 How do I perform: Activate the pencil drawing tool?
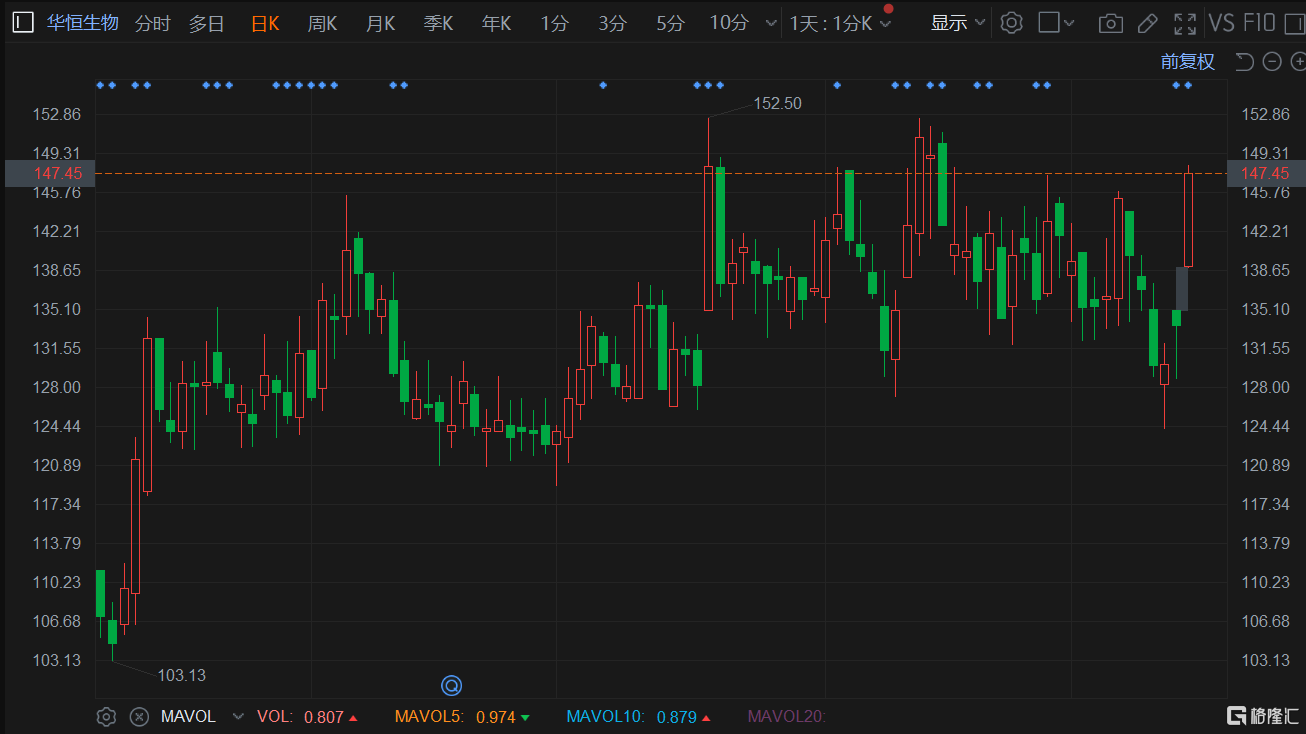click(x=1148, y=23)
